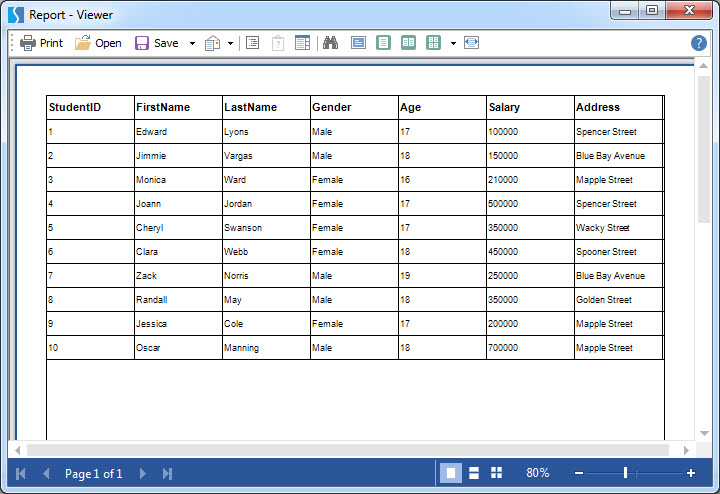The image size is (720, 494).
Task: Open Find with binoculars icon
Action: [331, 43]
